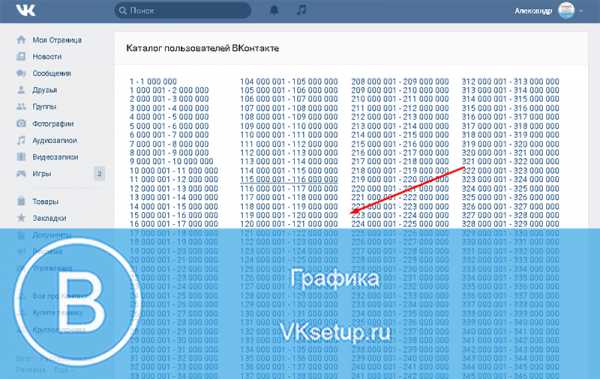Click the Видеозаписи film icon
This screenshot has width=600, height=379.
pos(21,157)
